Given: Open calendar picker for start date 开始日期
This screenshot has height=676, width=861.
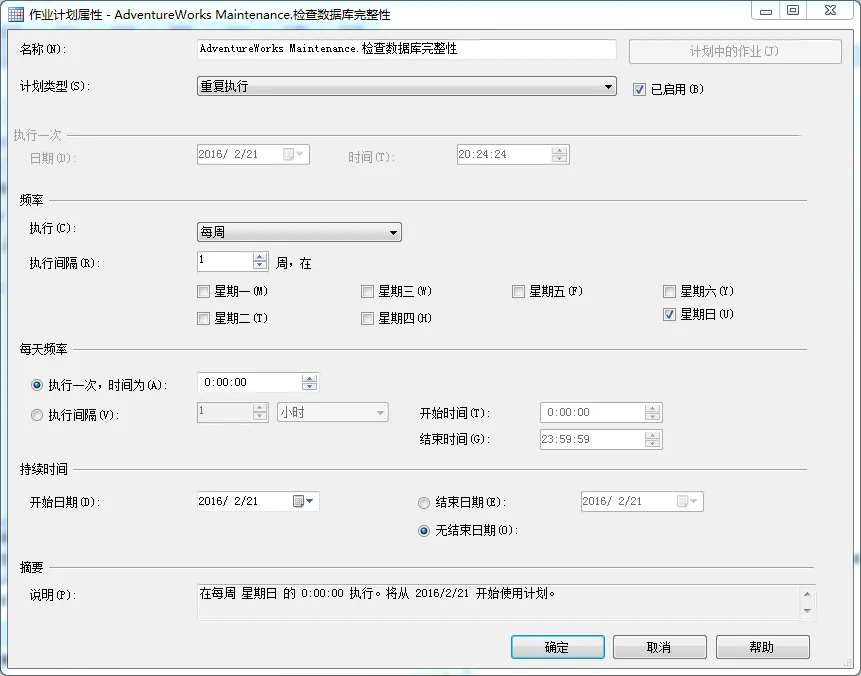Looking at the screenshot, I should (303, 501).
